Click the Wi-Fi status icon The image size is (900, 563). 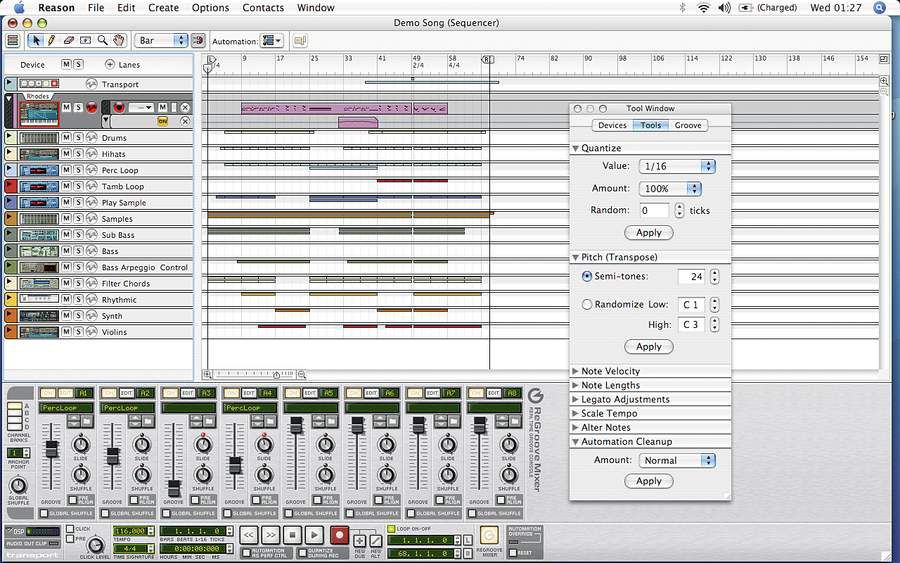[x=703, y=7]
